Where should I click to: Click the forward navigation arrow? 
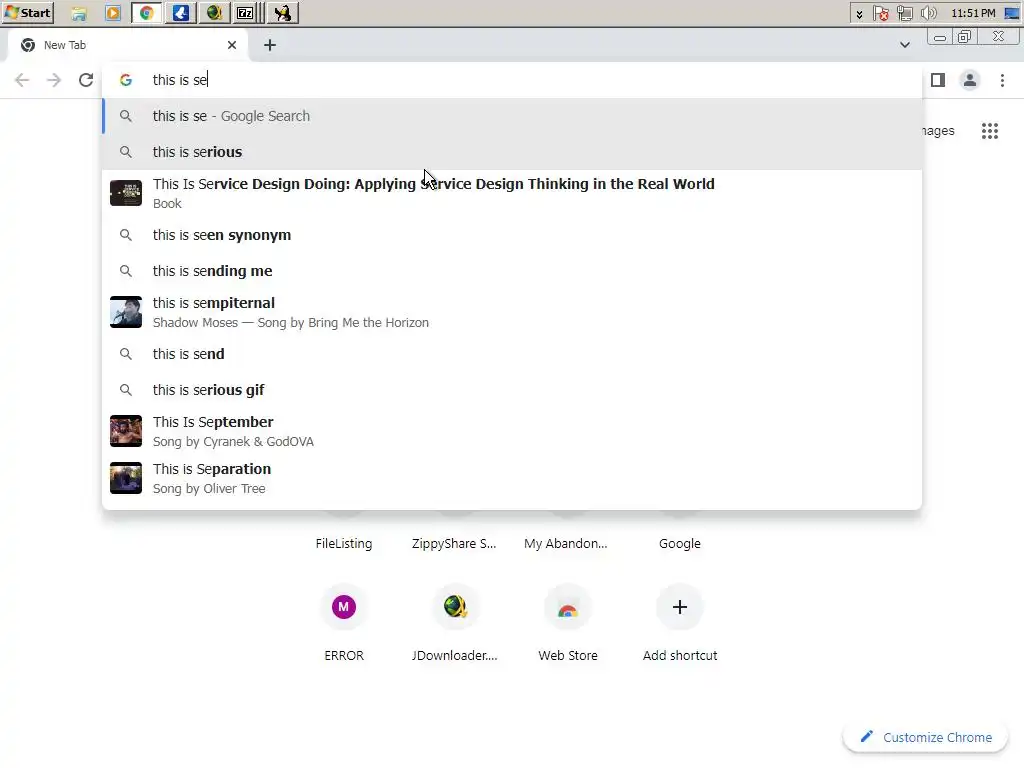pyautogui.click(x=54, y=80)
